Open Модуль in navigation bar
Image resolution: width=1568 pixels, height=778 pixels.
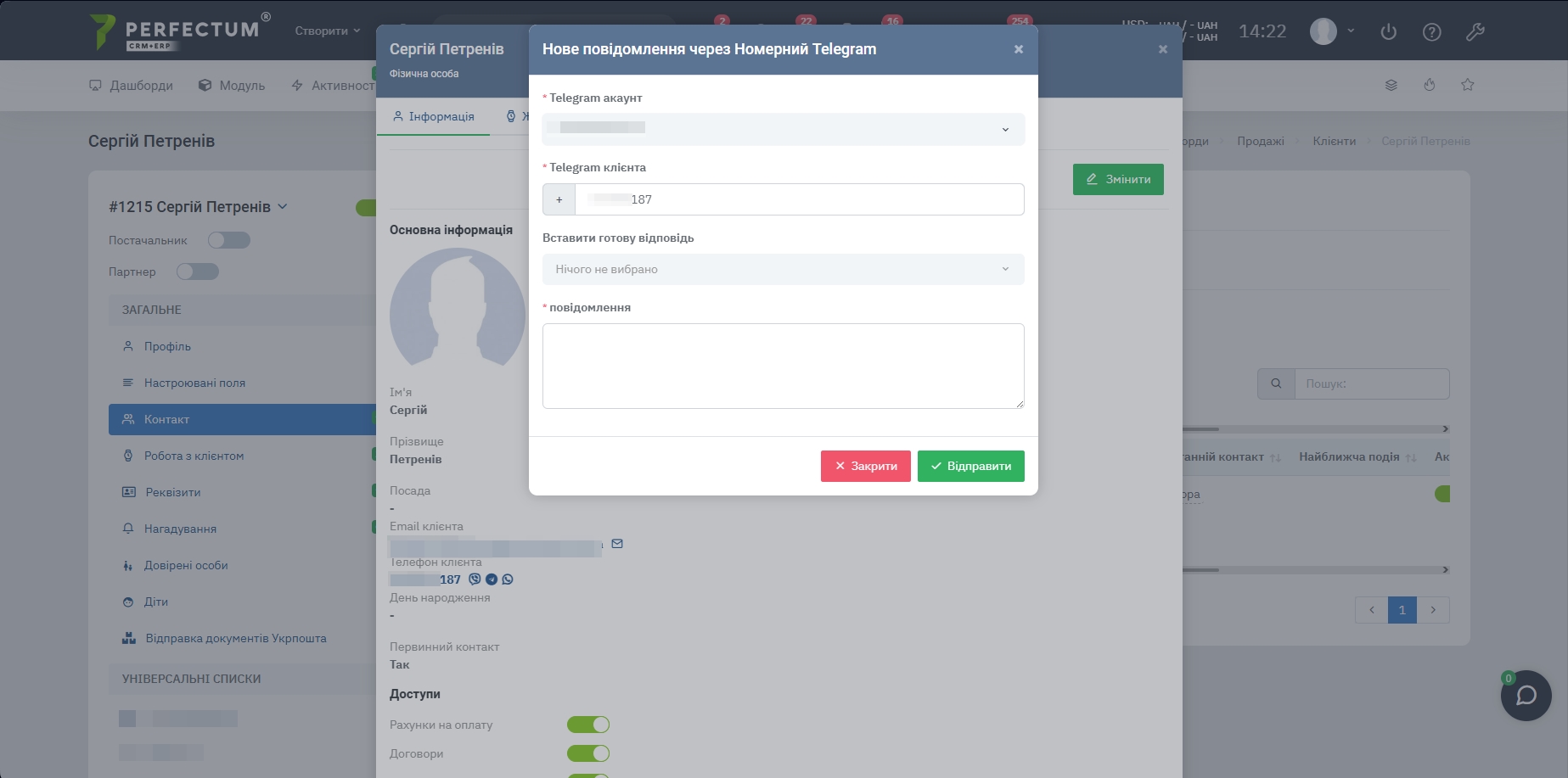[232, 85]
